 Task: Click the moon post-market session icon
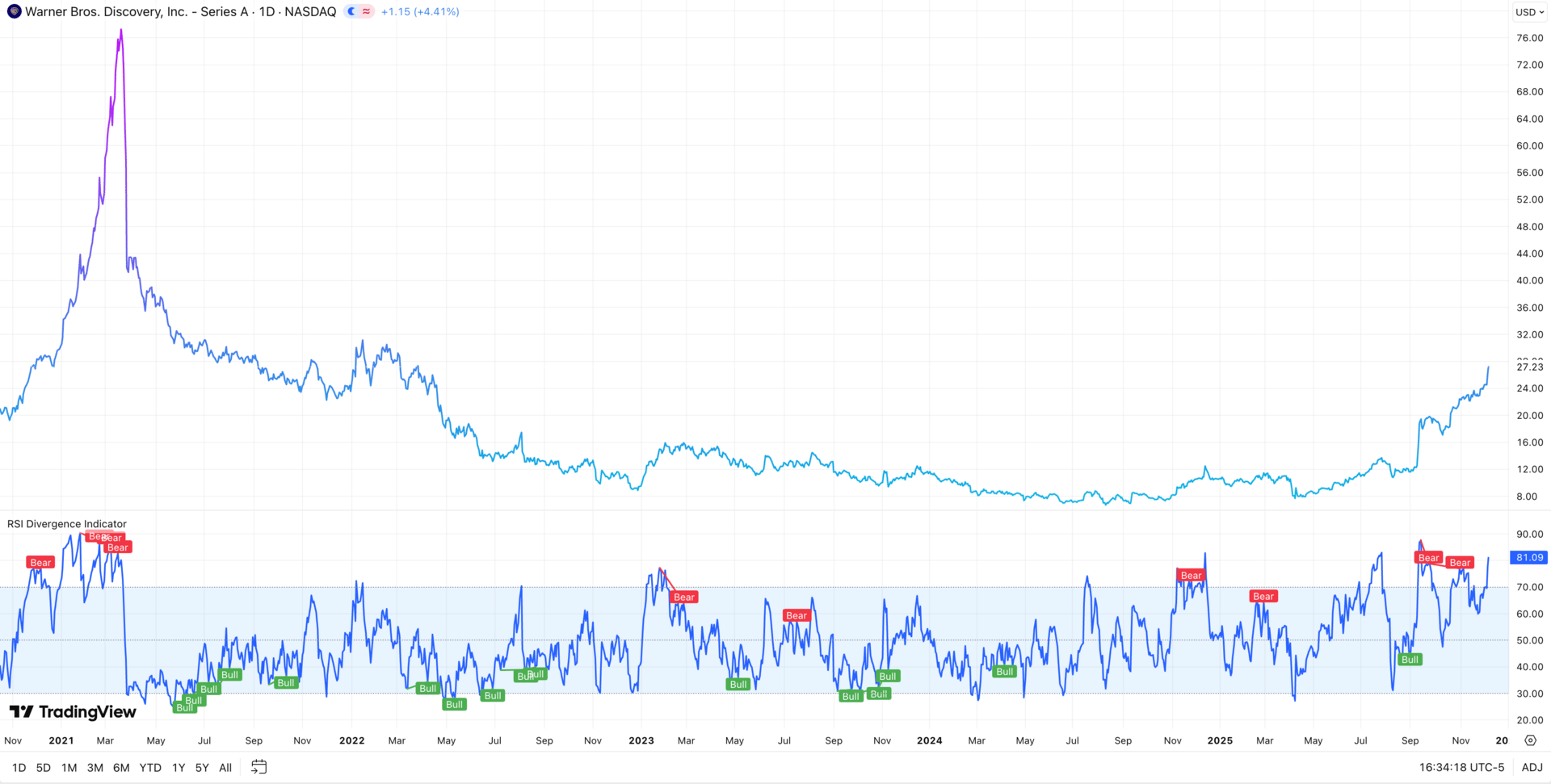351,11
